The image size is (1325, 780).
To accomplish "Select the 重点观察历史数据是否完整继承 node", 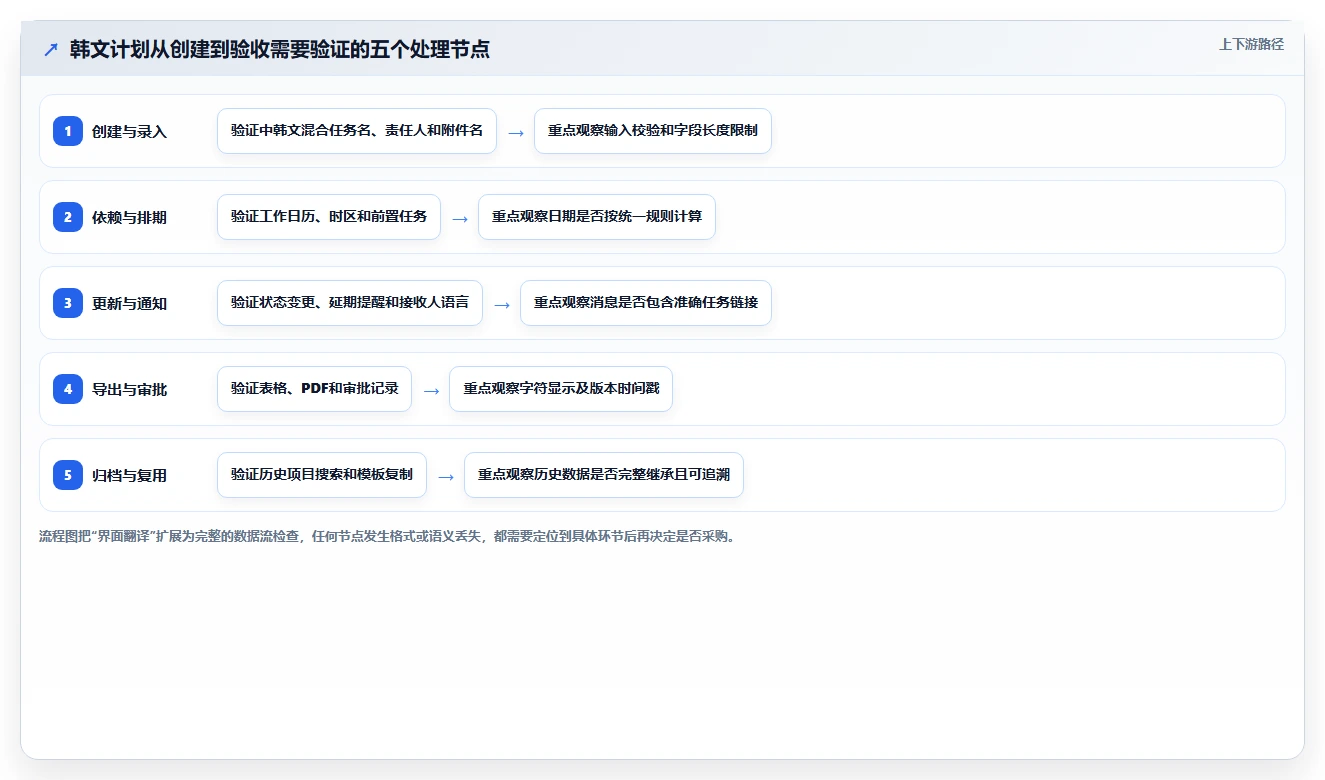I will point(604,475).
